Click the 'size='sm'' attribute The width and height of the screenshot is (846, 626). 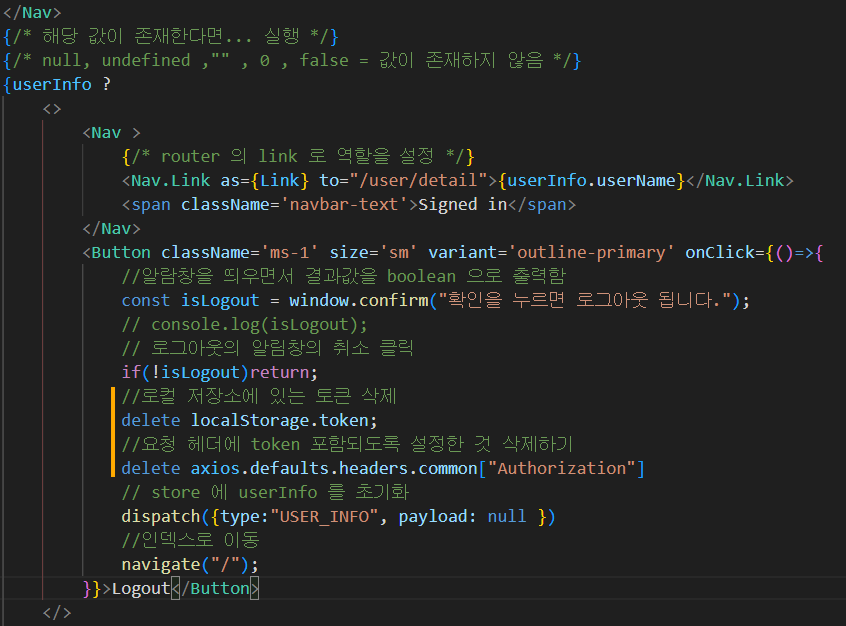[373, 252]
